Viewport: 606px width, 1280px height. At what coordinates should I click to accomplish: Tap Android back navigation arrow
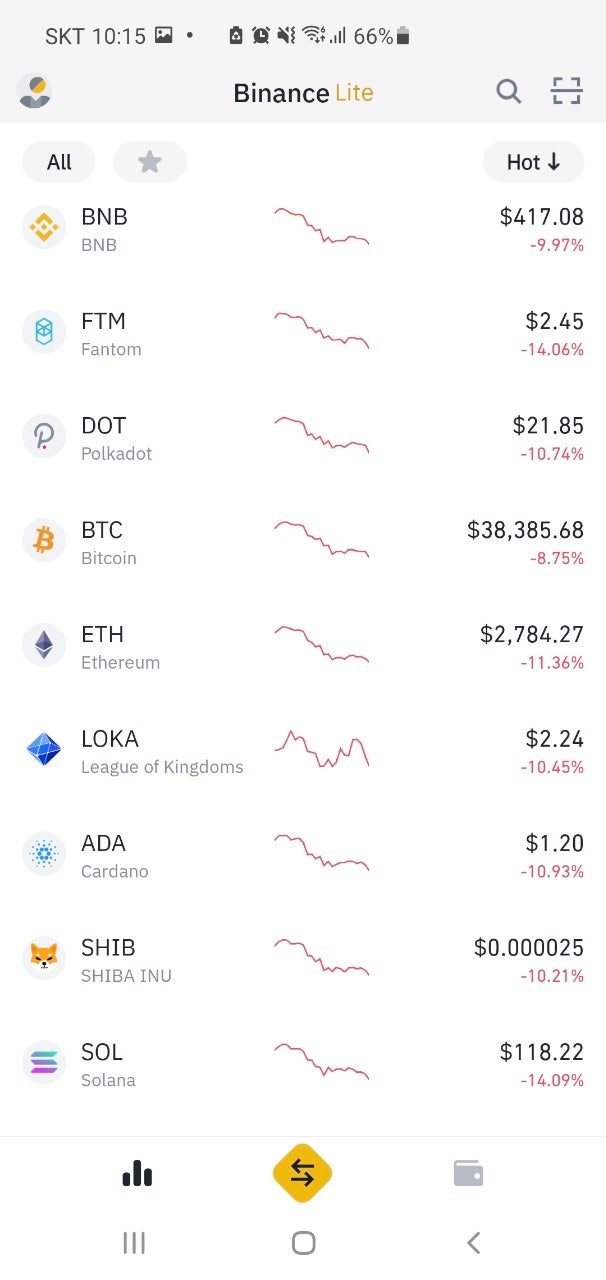(473, 1243)
